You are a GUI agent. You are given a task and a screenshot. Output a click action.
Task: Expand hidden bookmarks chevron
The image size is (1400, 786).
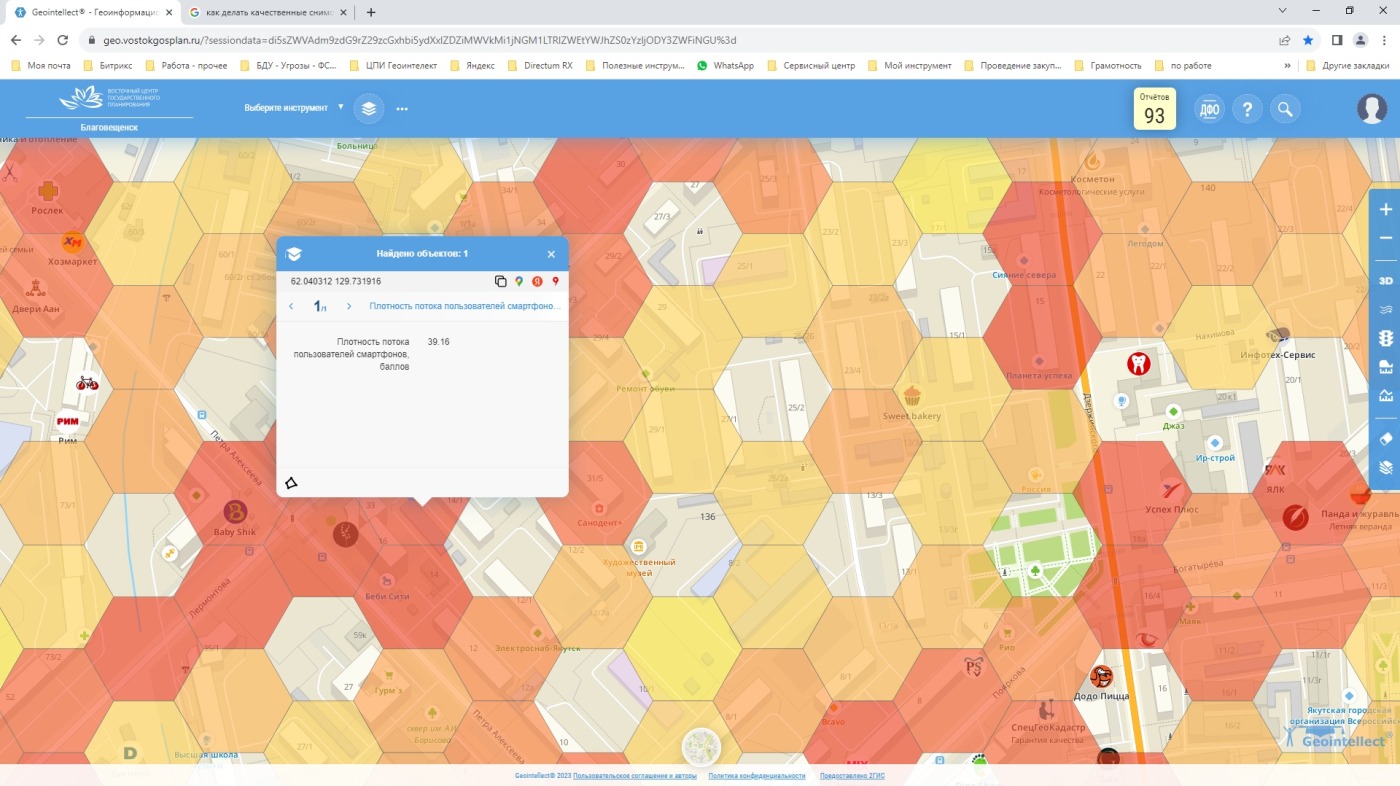coord(1287,66)
